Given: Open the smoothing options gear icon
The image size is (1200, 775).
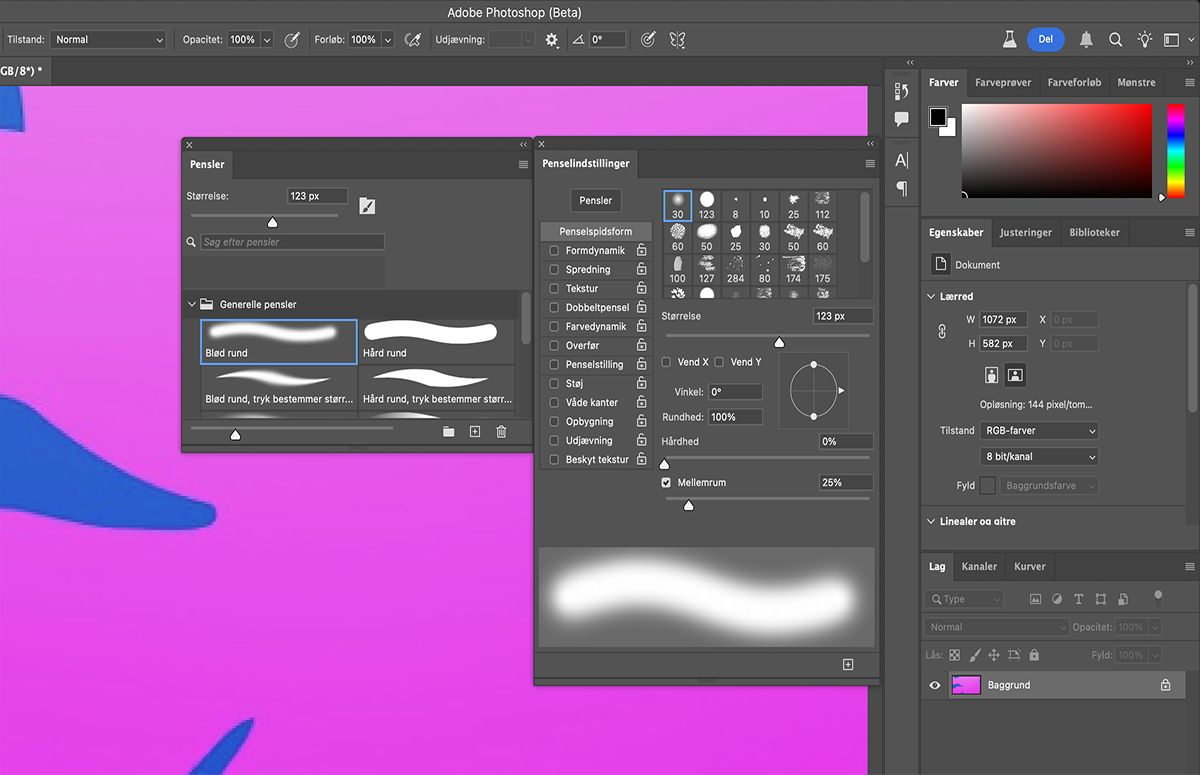Looking at the screenshot, I should (x=552, y=40).
